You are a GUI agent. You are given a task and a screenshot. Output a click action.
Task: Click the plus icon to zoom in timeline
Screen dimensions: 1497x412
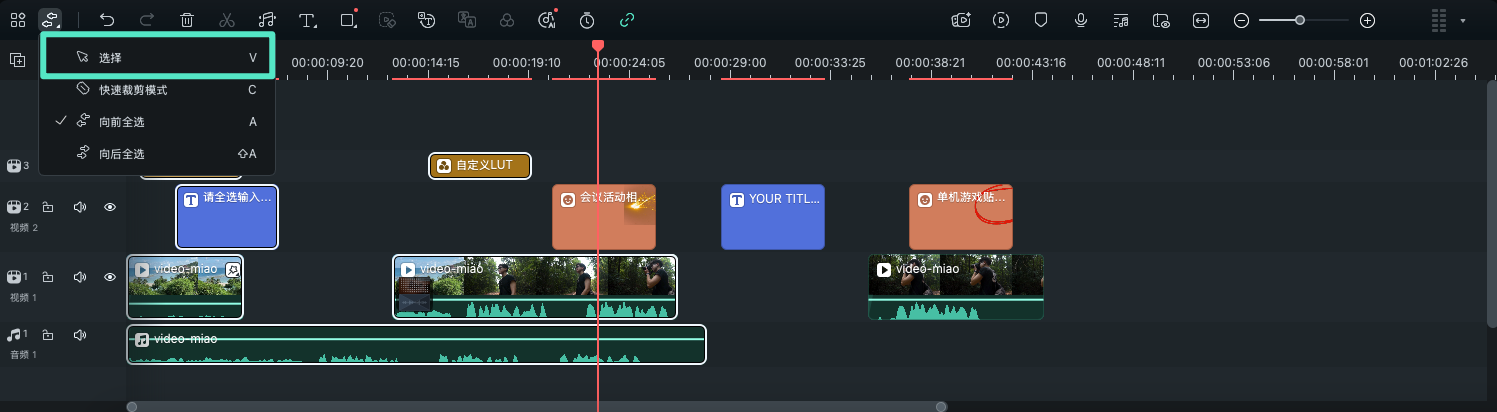(x=1368, y=20)
